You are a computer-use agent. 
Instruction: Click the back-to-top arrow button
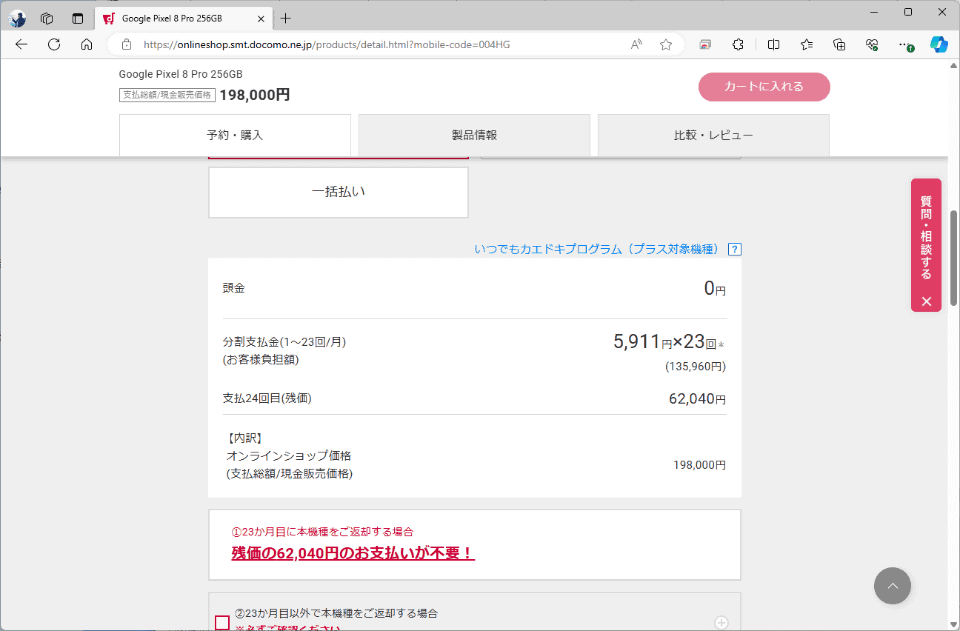(892, 586)
